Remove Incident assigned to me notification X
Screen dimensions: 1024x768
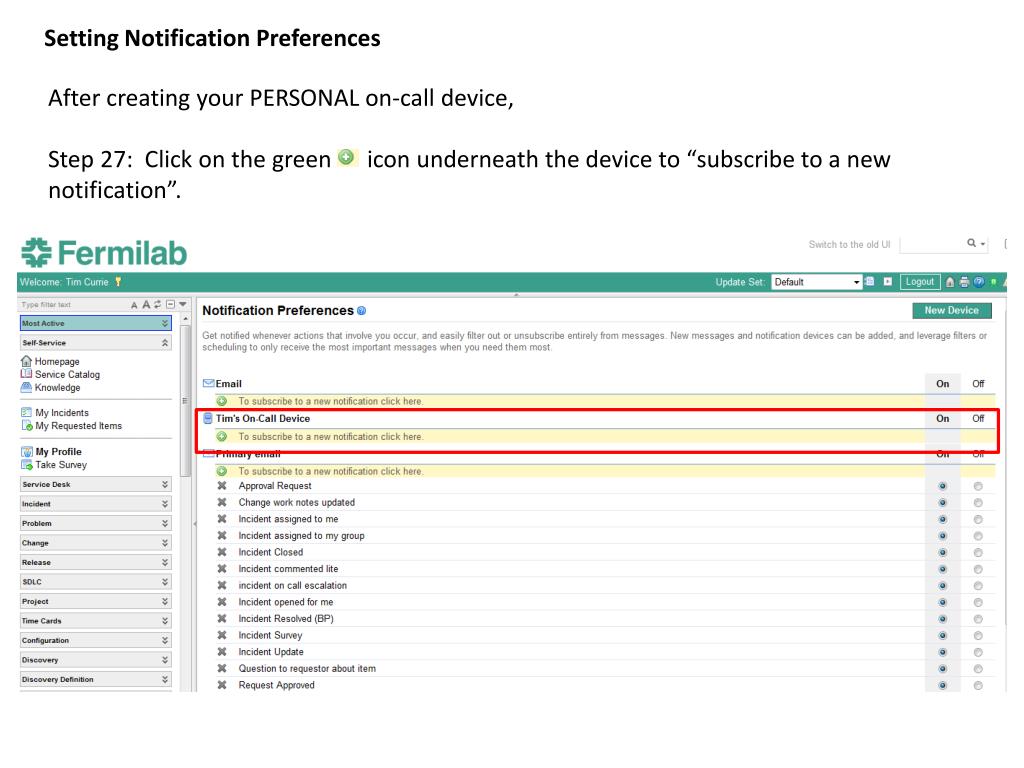222,519
